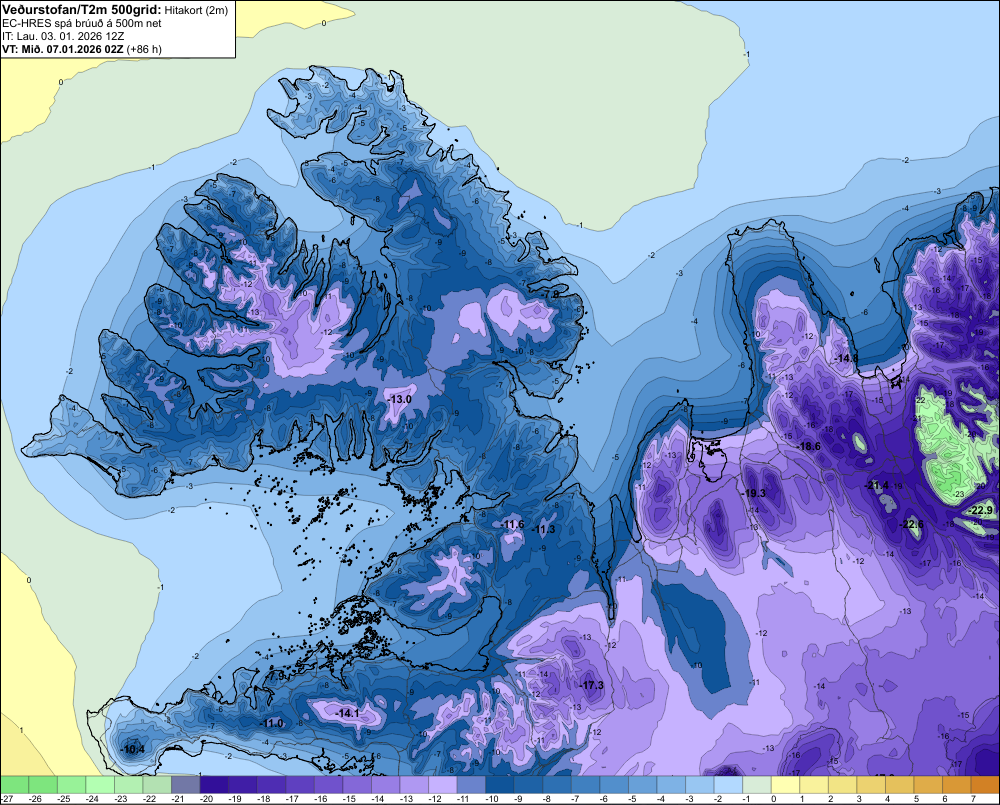
Task: Select the -21 grey-purple legend swatch
Action: tap(186, 785)
